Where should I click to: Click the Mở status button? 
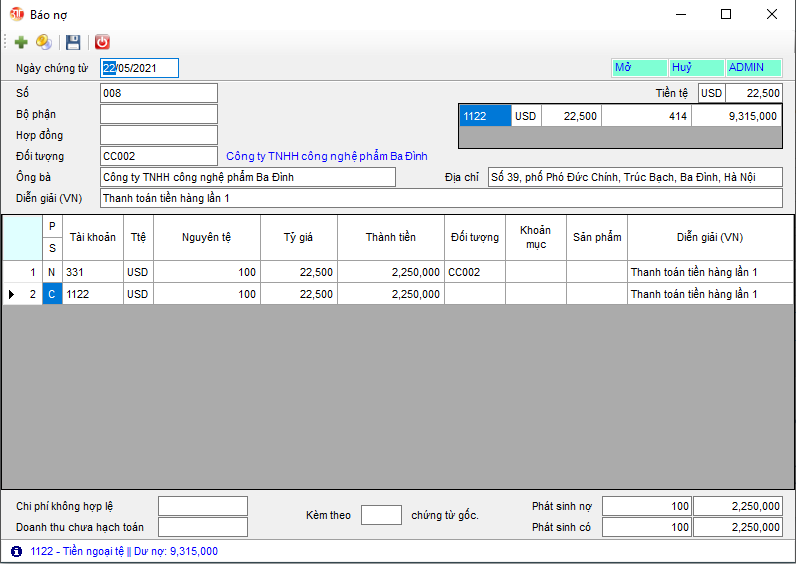(638, 68)
